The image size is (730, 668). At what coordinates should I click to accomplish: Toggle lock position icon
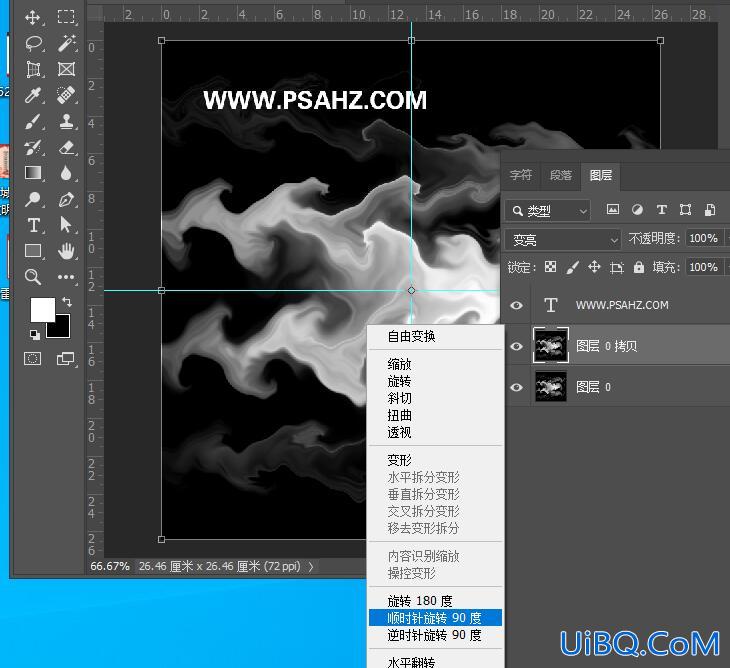tap(595, 267)
